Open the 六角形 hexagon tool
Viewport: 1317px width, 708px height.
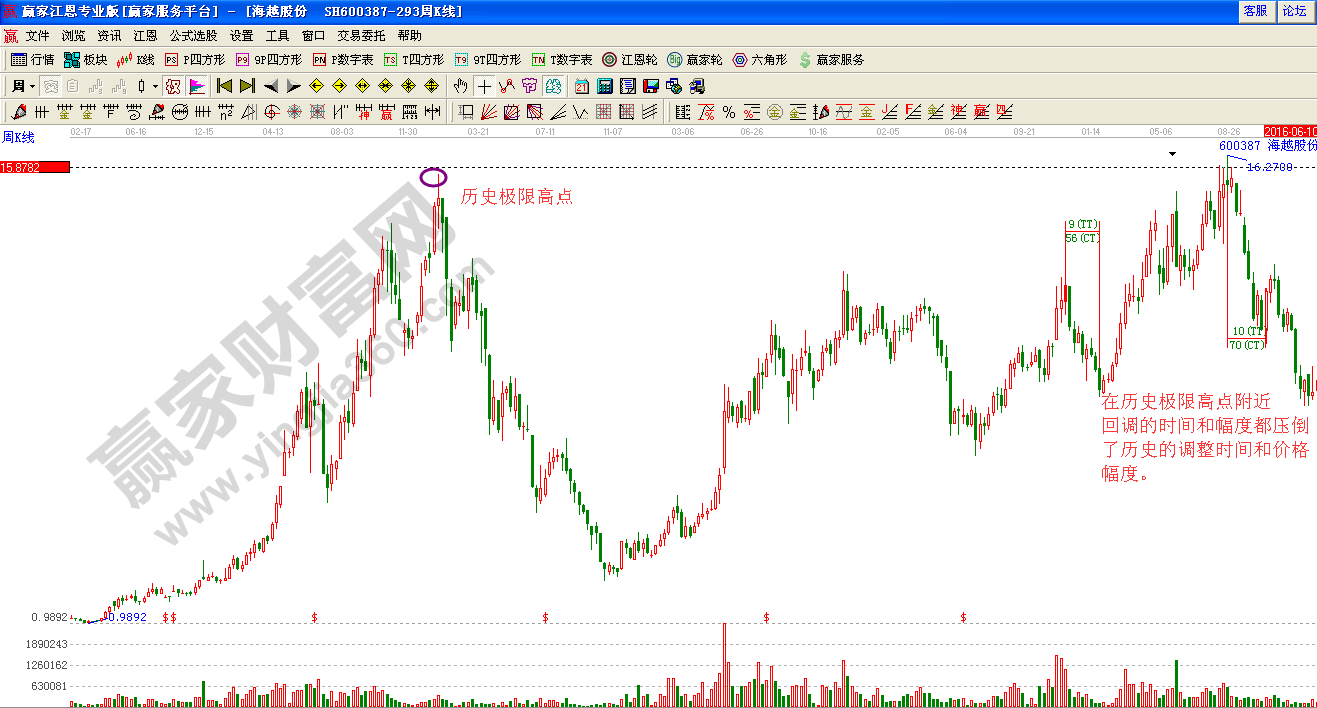[x=761, y=60]
